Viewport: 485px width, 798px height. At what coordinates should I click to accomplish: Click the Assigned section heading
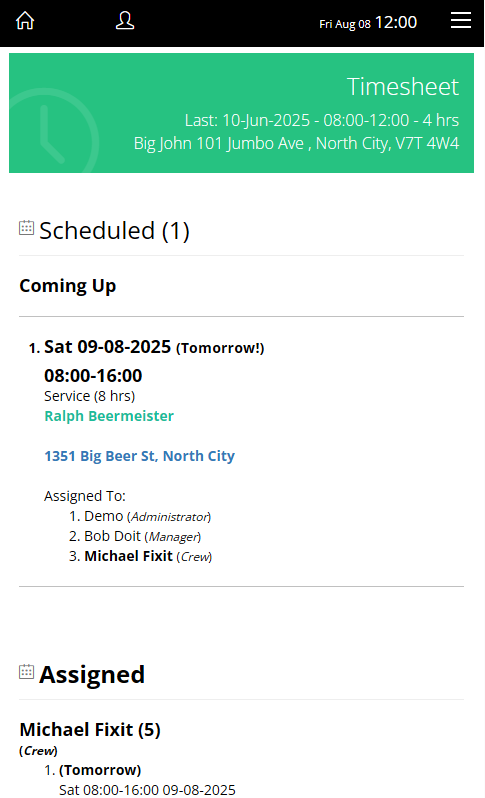coord(92,675)
